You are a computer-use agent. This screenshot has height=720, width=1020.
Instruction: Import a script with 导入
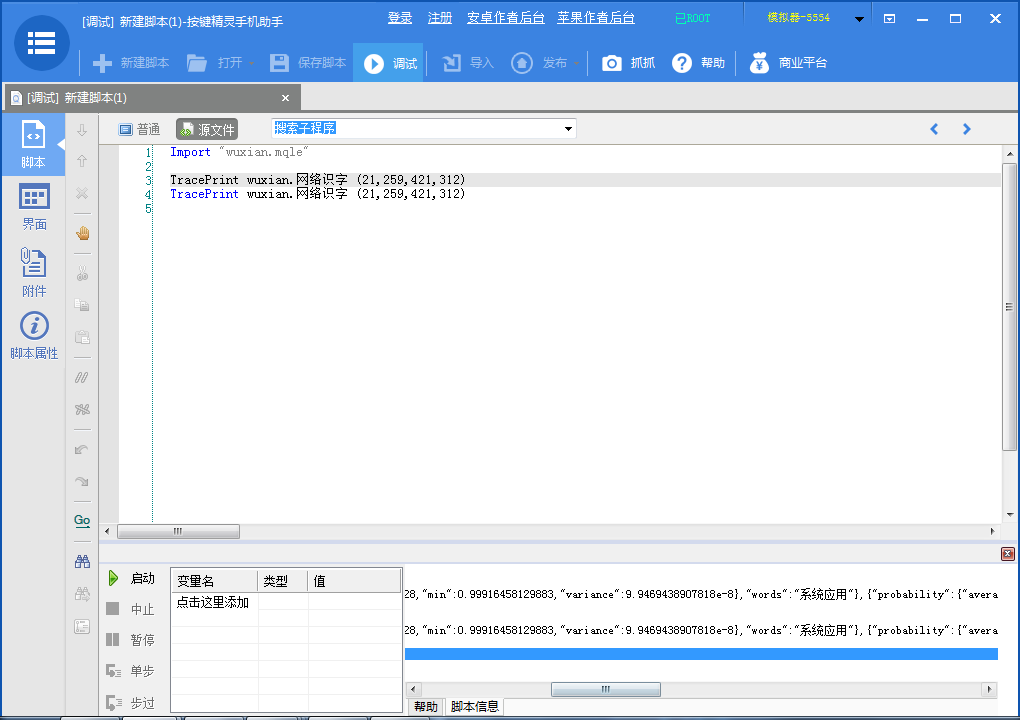[468, 63]
